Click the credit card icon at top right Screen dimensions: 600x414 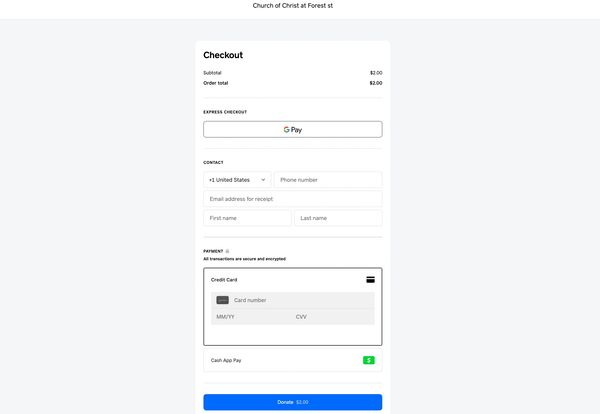(370, 280)
